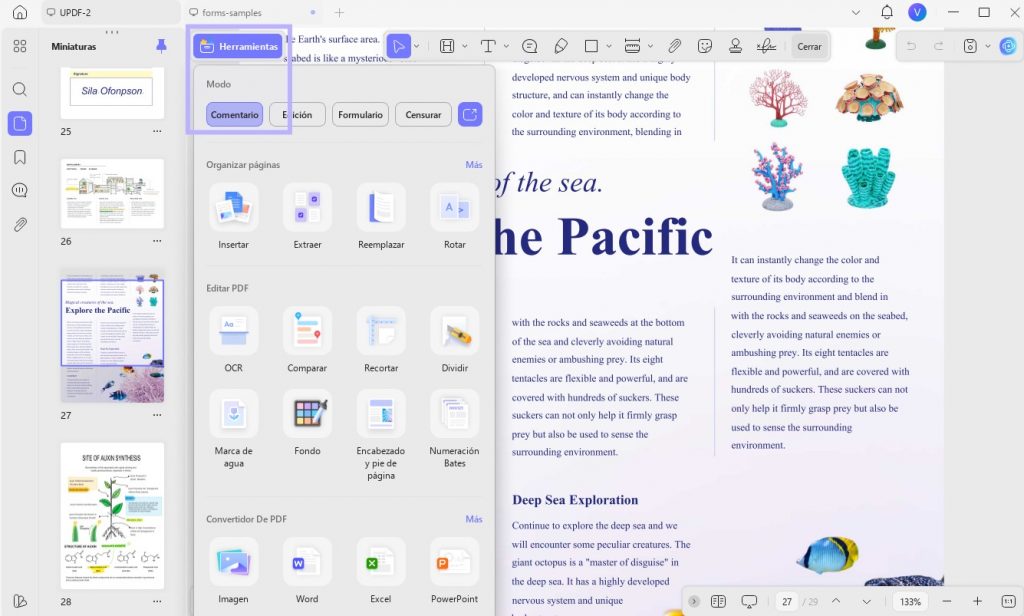Switch to Comentario mode
The image size is (1024, 616).
tap(234, 114)
